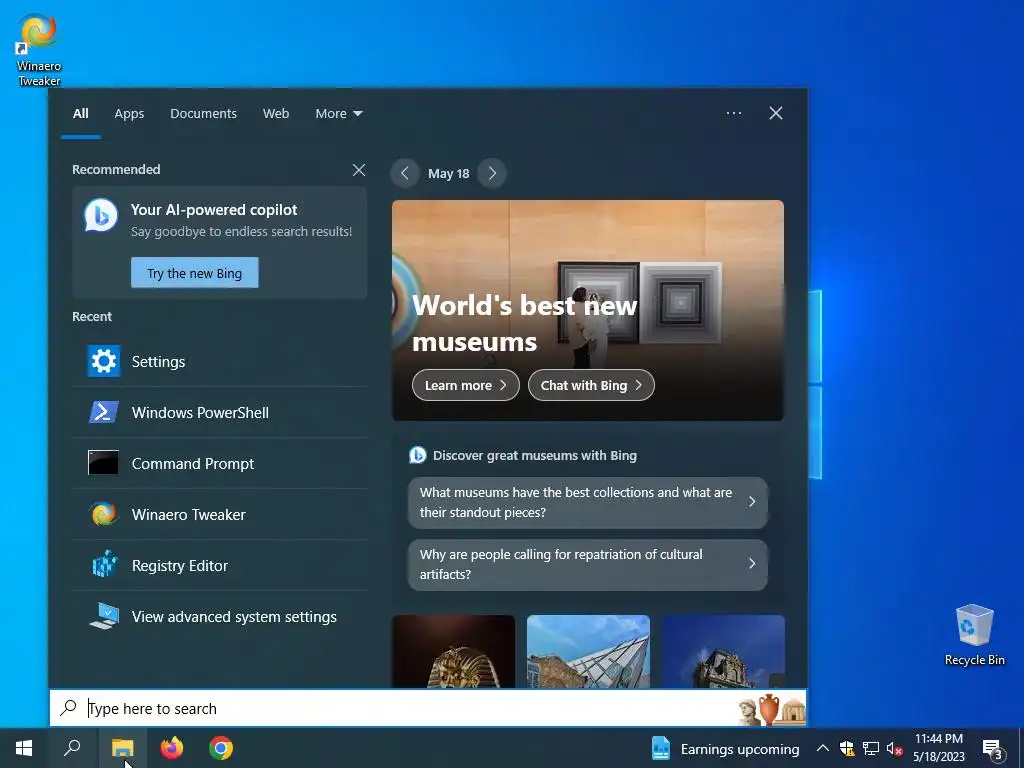
Task: Open the best museum collections question
Action: (x=588, y=502)
